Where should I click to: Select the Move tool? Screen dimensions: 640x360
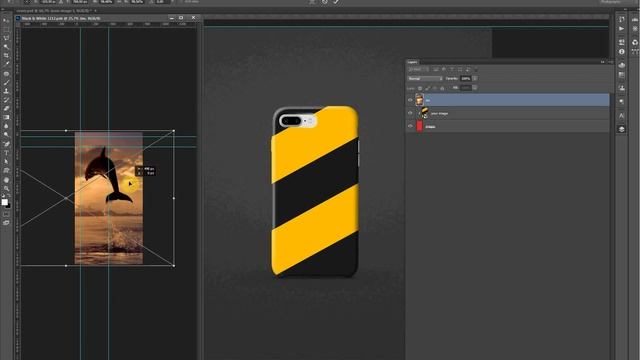[x=6, y=20]
